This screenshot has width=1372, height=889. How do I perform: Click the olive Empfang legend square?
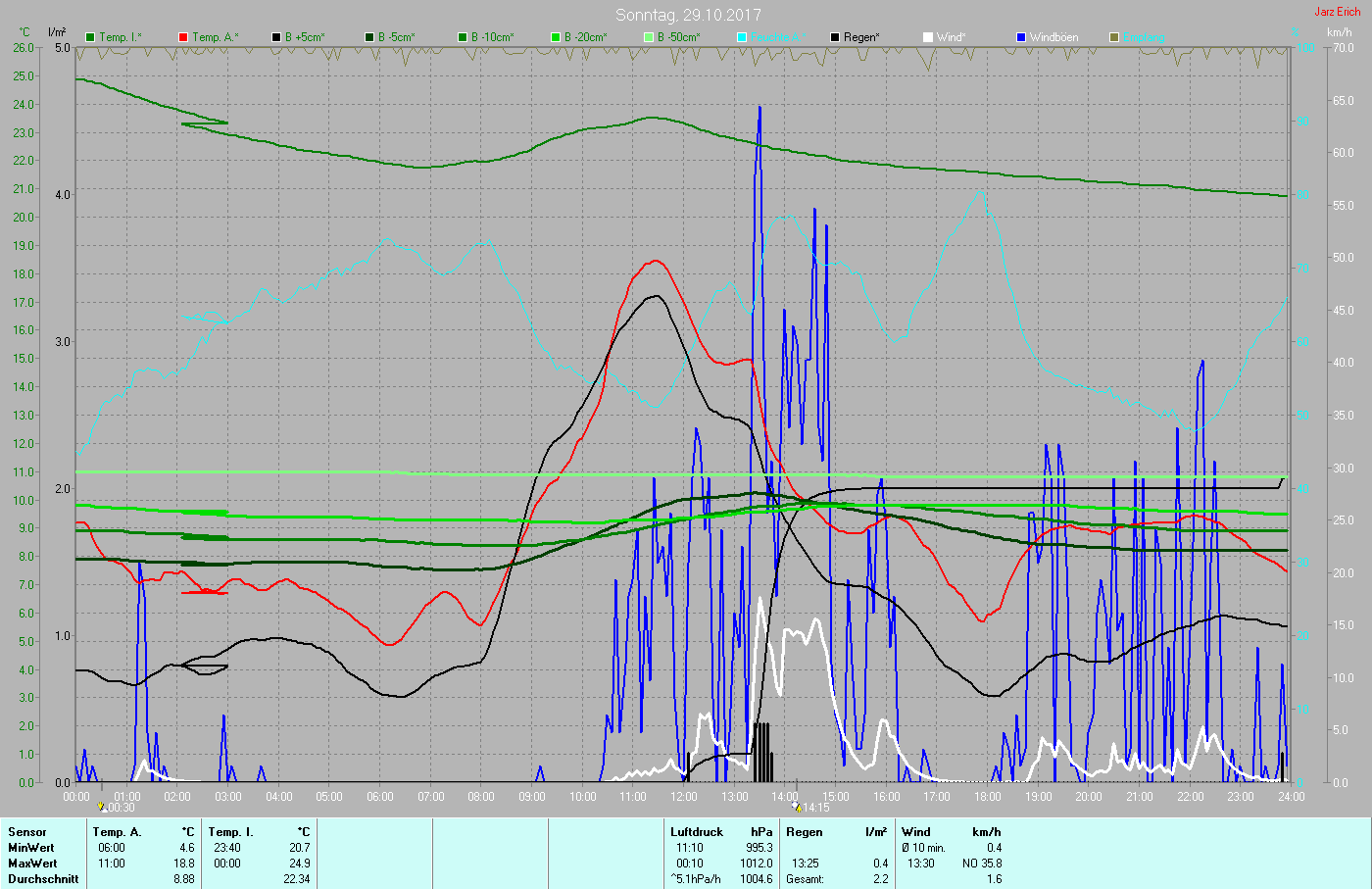coord(1114,37)
